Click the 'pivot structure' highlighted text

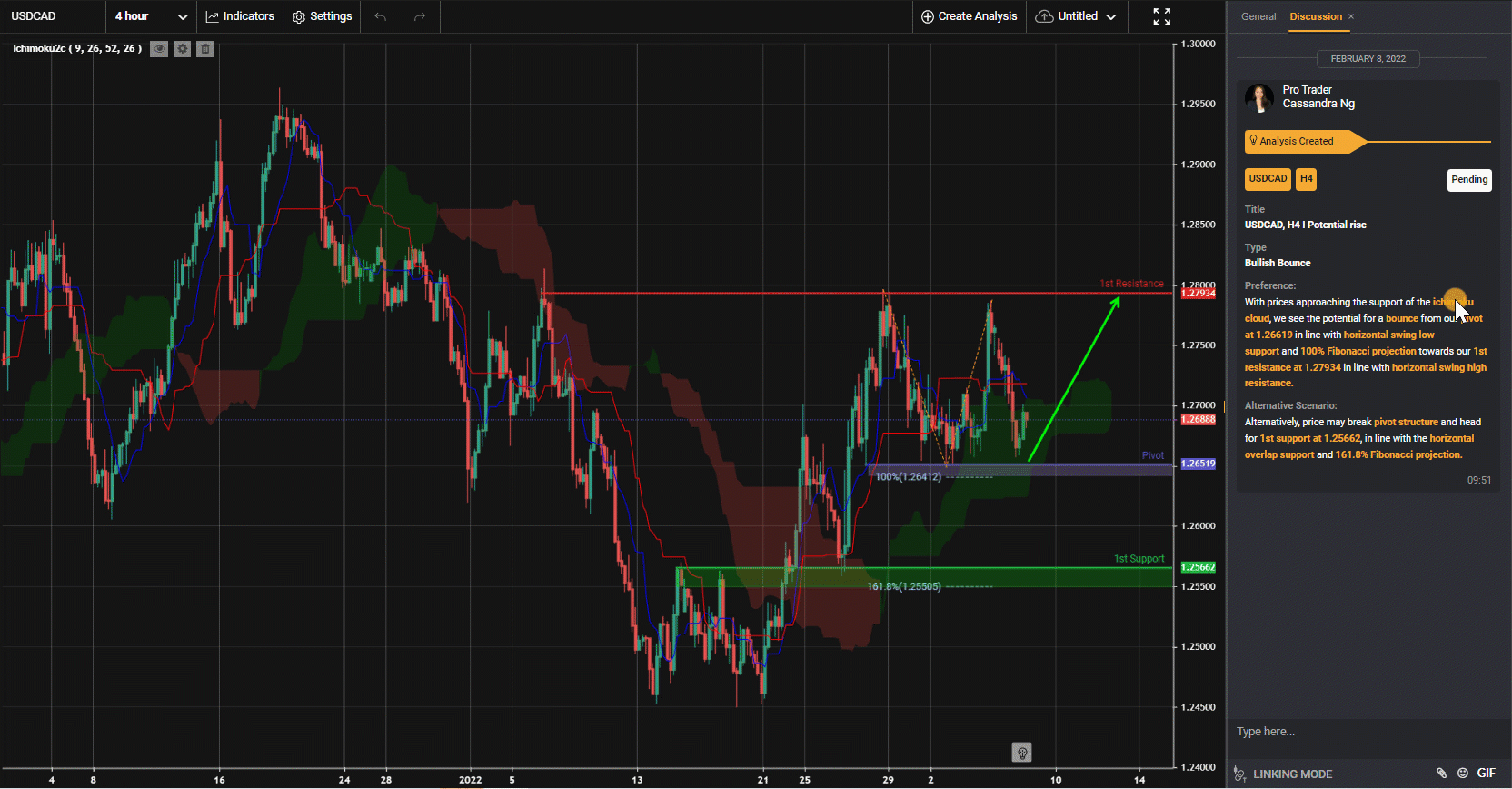click(x=1406, y=423)
